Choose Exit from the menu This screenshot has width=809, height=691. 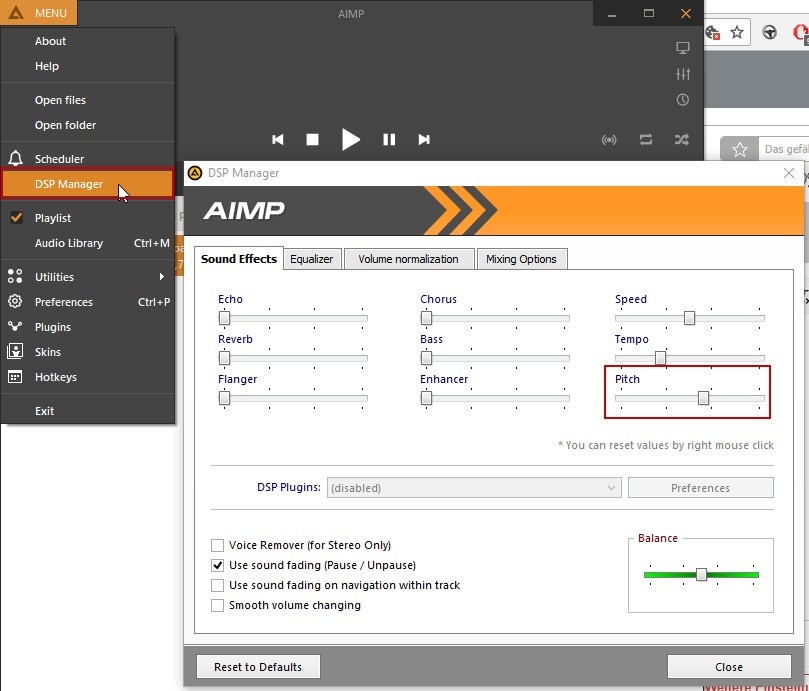(x=88, y=411)
